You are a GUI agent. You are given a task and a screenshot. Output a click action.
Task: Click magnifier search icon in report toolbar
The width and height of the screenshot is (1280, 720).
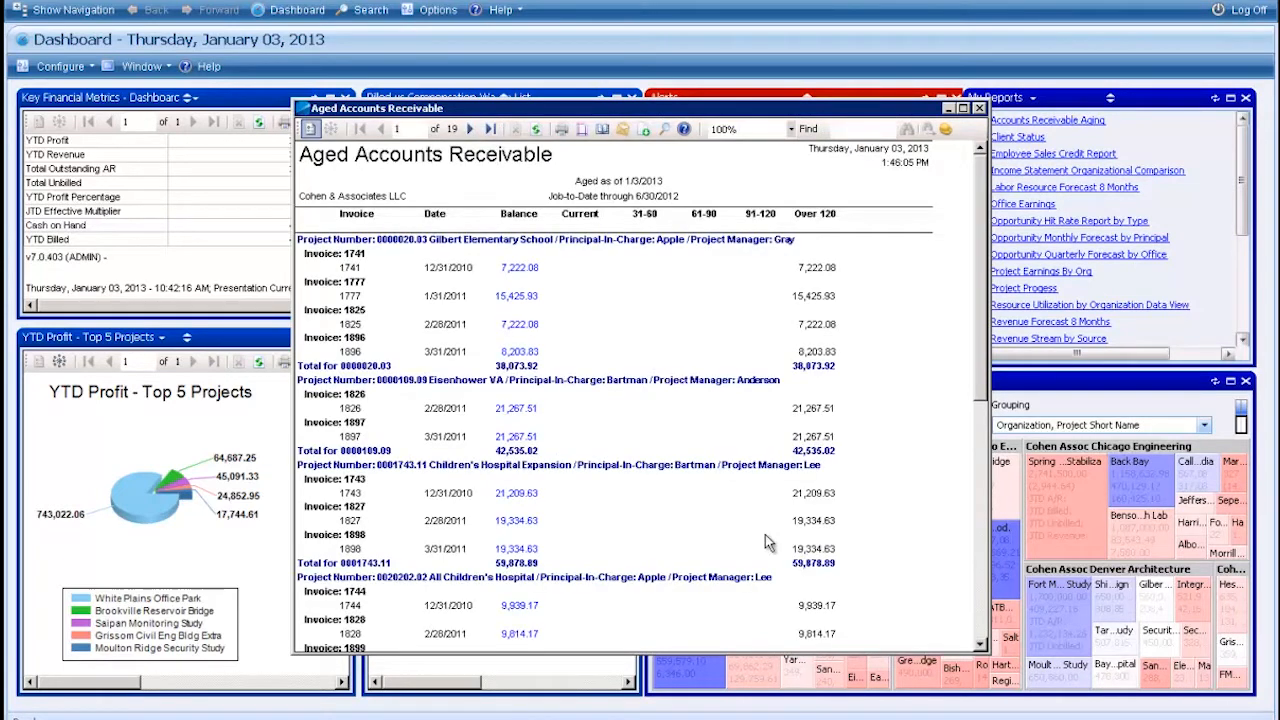click(x=664, y=129)
